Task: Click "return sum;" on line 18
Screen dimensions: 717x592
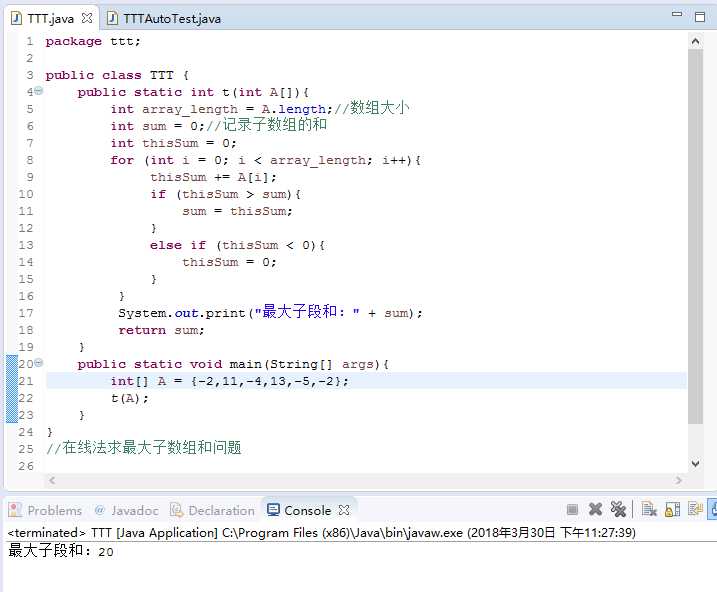Action: pos(161,330)
